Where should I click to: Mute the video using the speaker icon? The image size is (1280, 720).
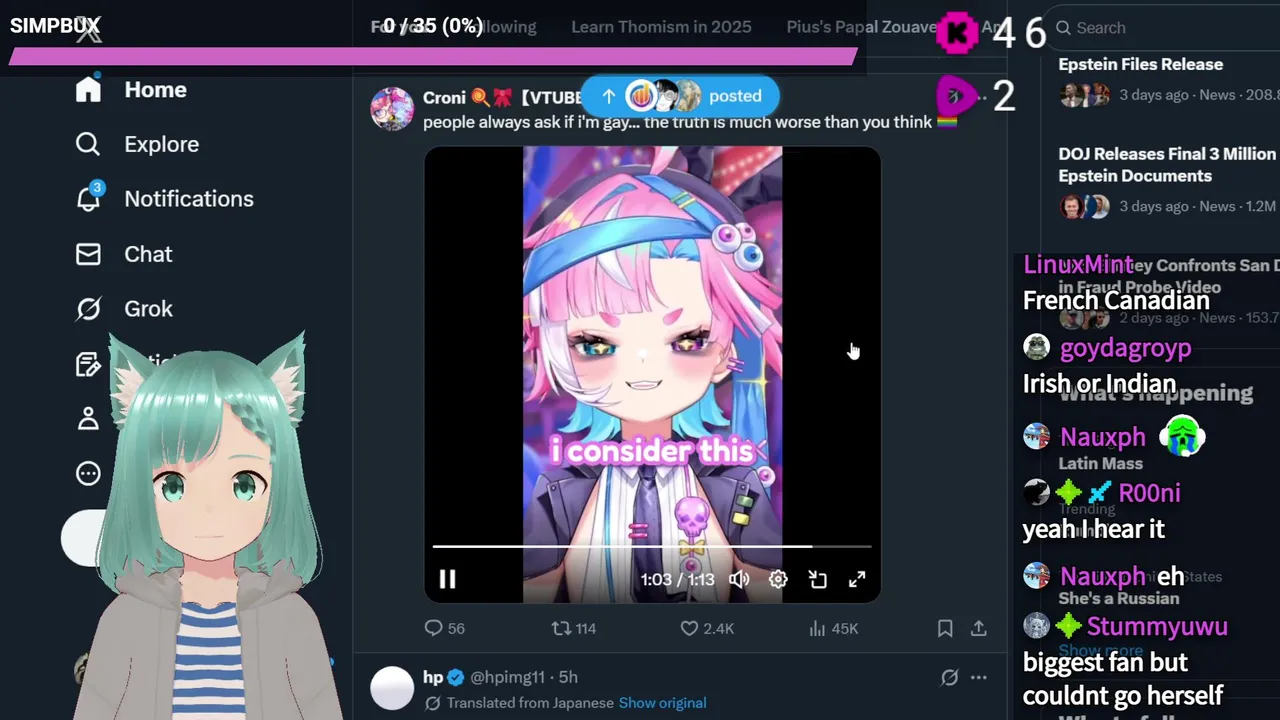tap(739, 579)
